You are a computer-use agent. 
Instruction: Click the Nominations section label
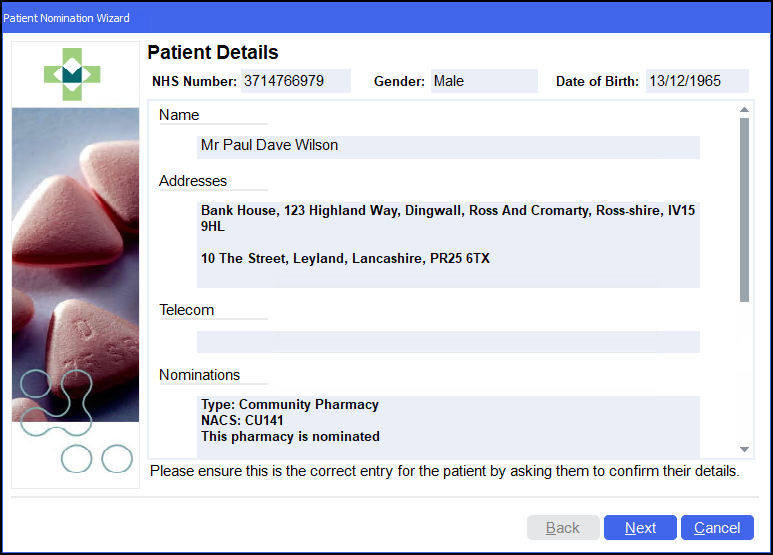[200, 375]
